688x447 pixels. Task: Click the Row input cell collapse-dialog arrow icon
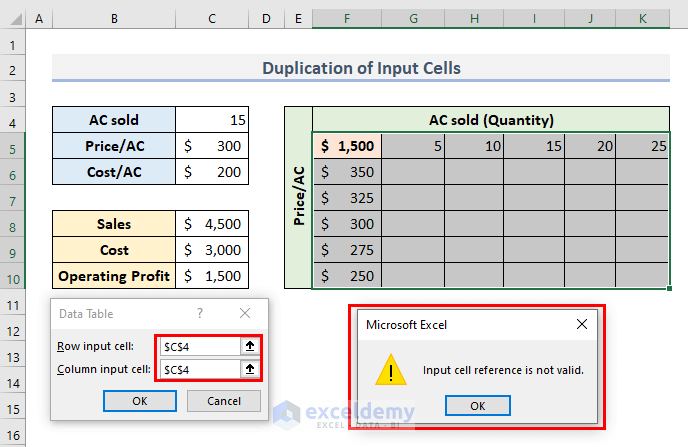250,346
